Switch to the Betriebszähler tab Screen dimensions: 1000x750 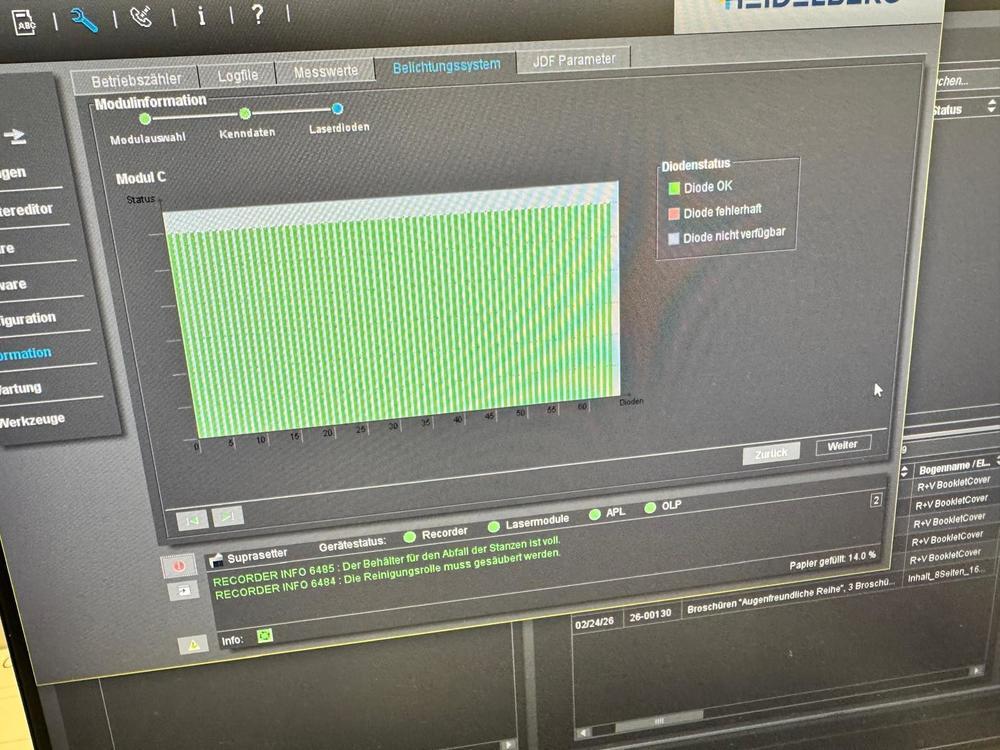coord(136,81)
